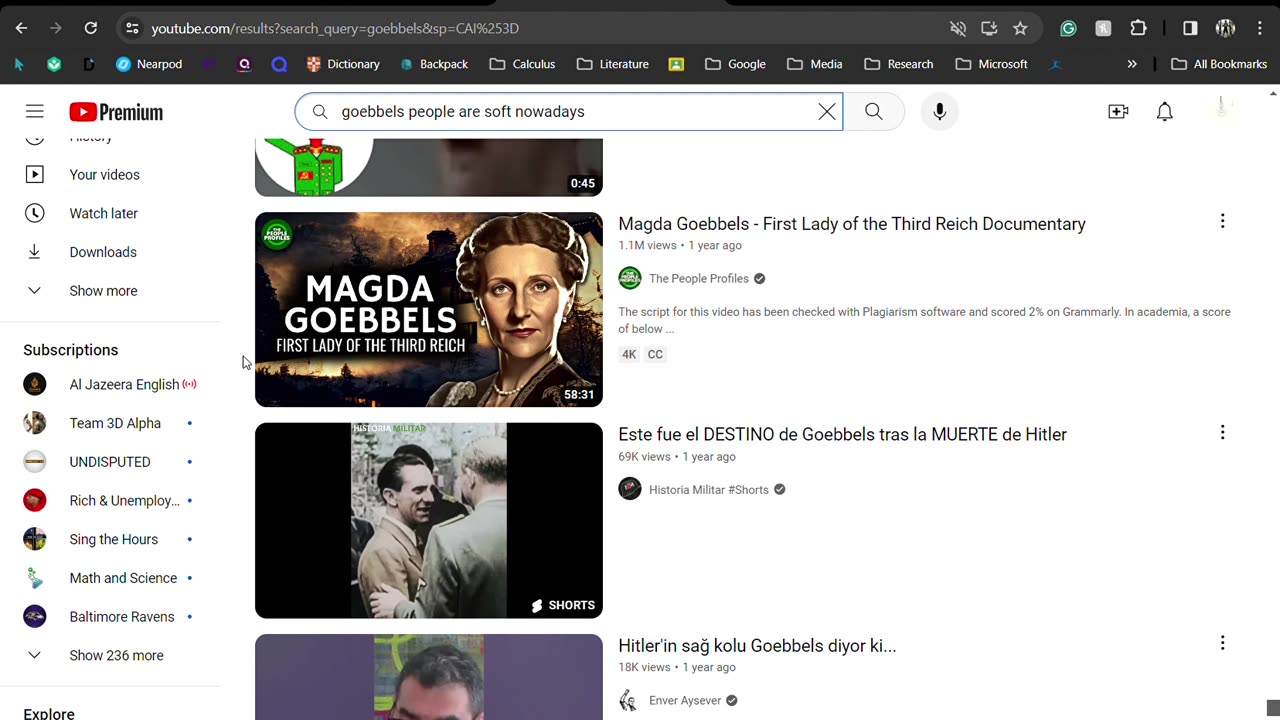Click in the YouTube search box

568,112
